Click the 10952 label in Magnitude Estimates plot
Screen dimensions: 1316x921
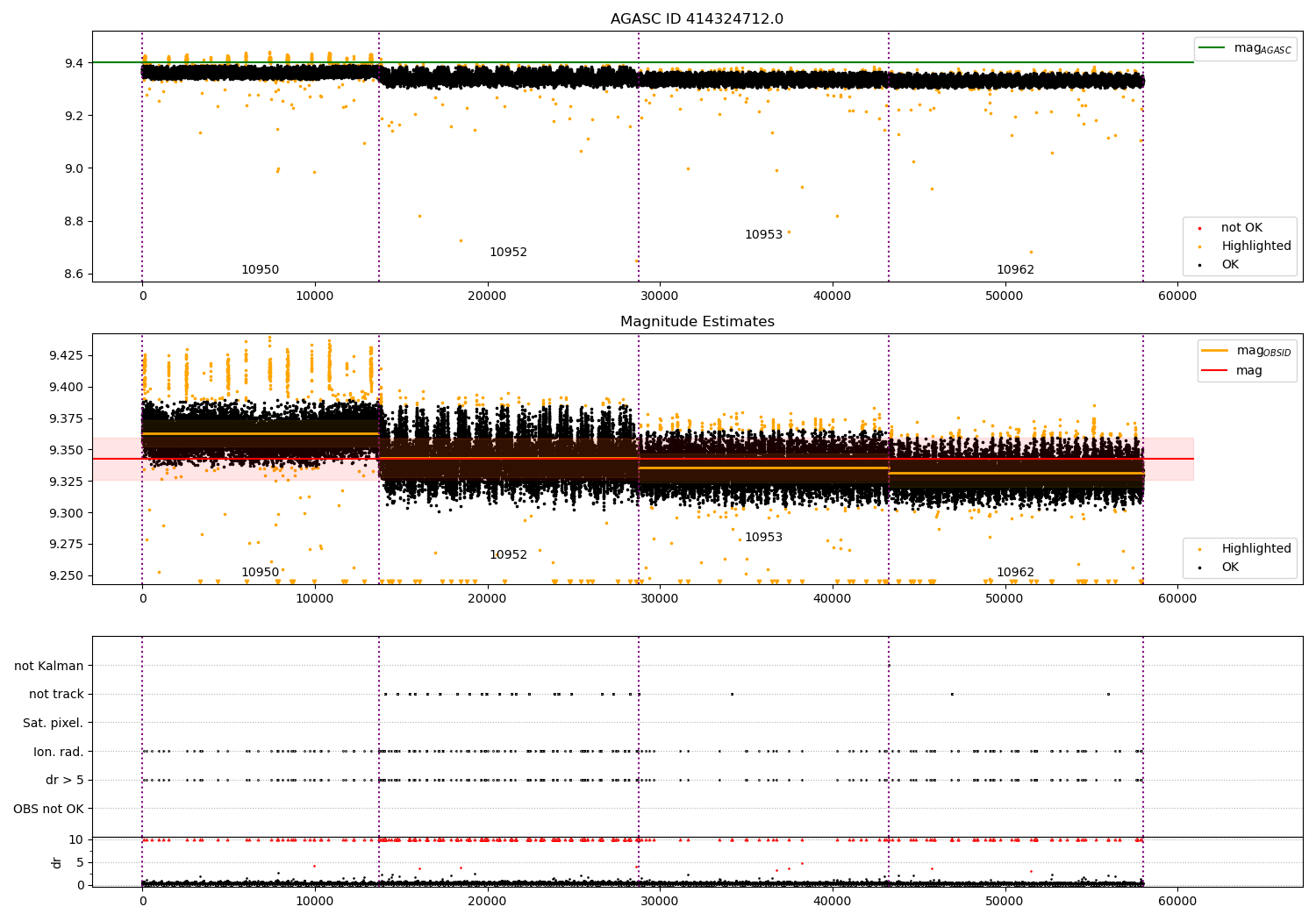click(x=508, y=555)
